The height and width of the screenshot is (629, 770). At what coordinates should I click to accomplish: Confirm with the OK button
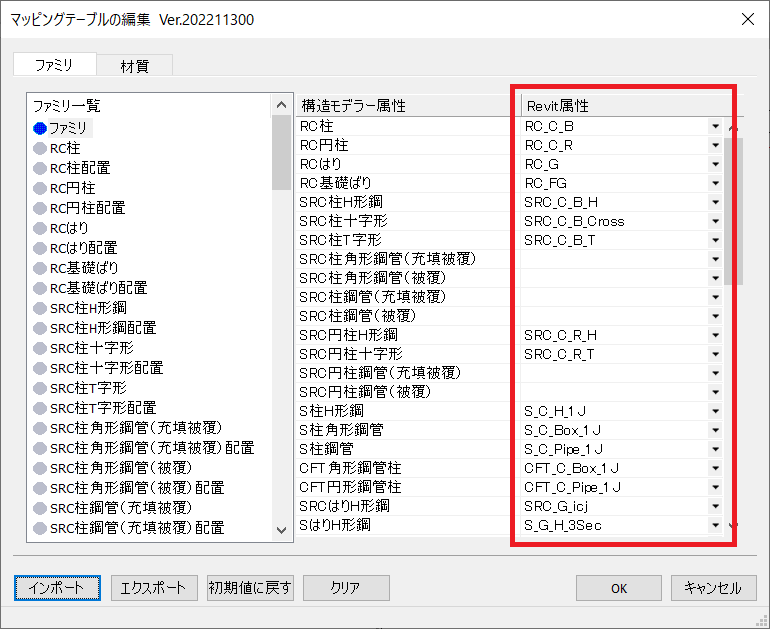619,588
